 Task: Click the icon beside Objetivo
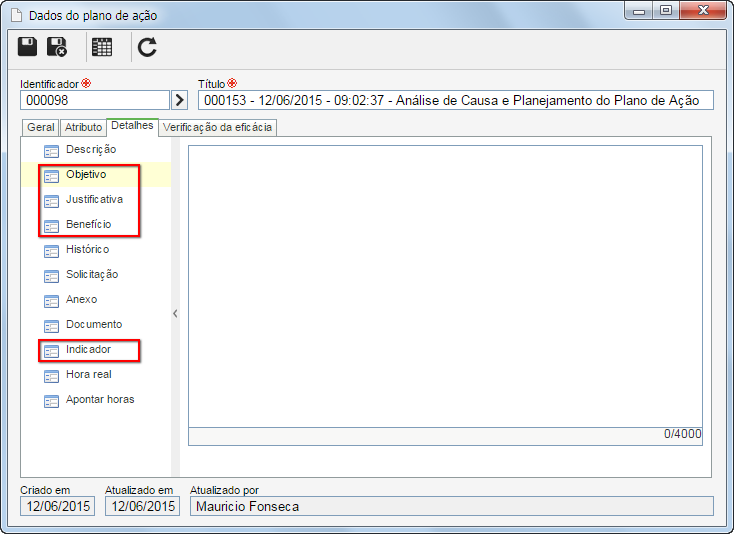pos(51,176)
